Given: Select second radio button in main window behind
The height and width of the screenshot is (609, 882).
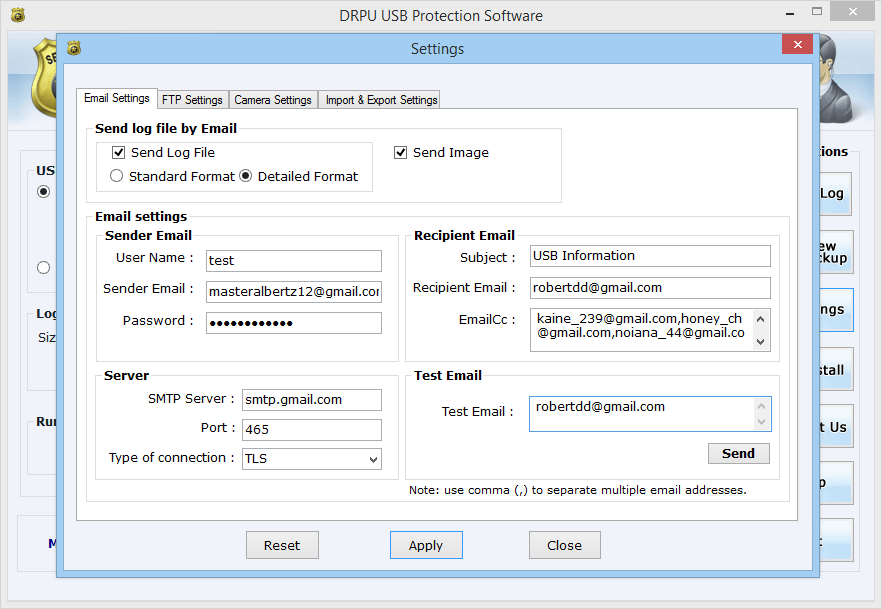Looking at the screenshot, I should [x=43, y=268].
